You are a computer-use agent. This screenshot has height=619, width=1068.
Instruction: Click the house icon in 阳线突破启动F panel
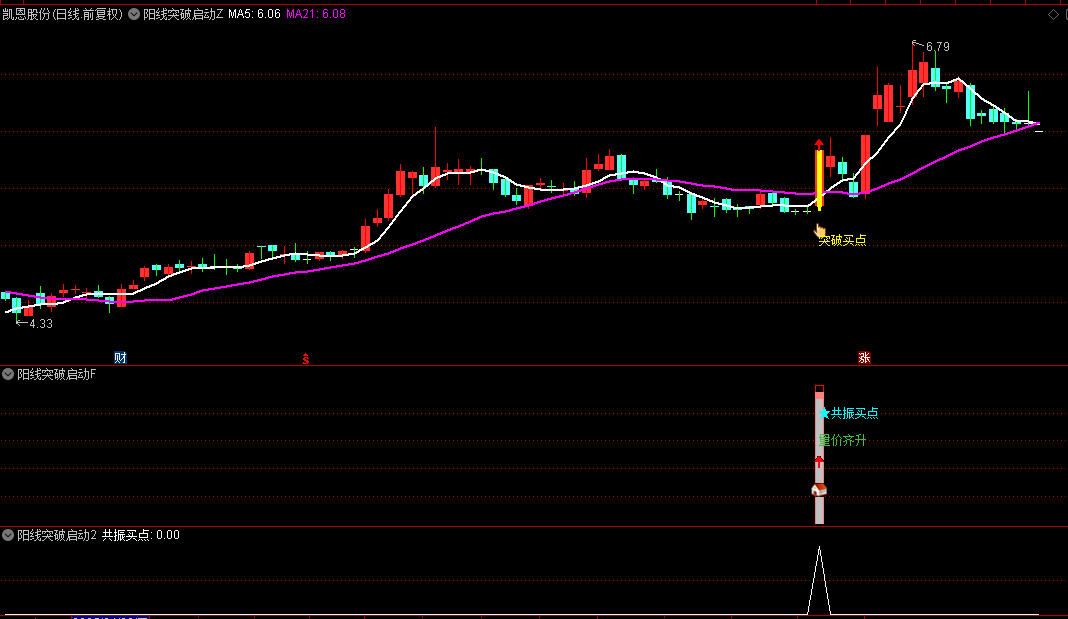(x=819, y=490)
